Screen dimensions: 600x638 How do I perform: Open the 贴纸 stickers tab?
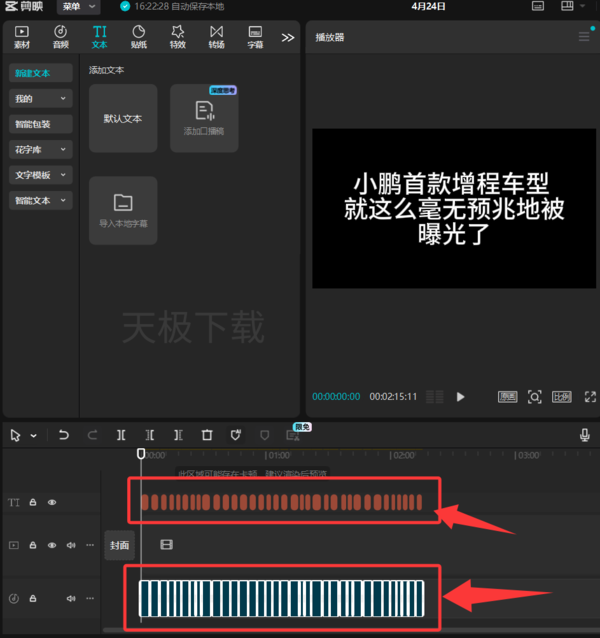pos(139,37)
